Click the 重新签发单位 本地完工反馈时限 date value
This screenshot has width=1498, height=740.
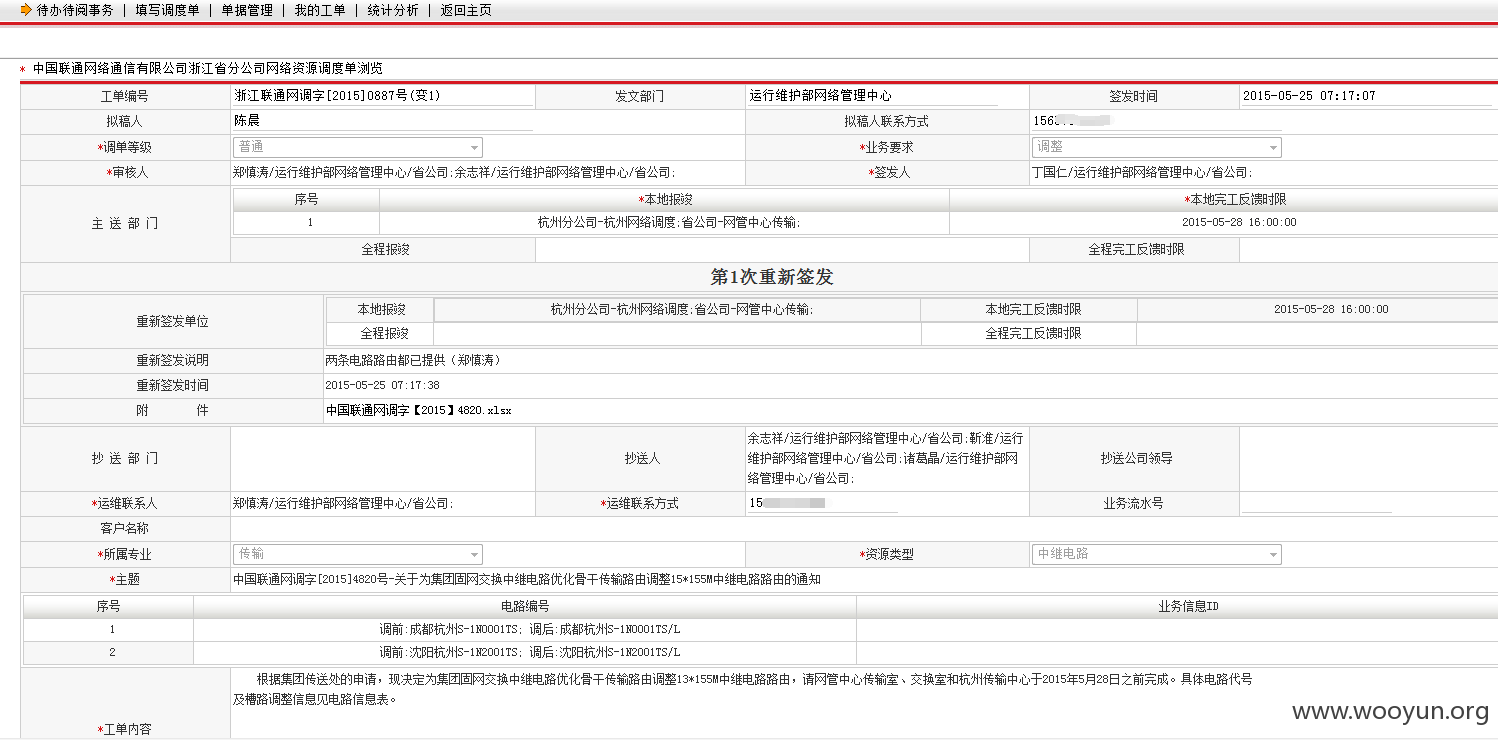click(x=1331, y=310)
